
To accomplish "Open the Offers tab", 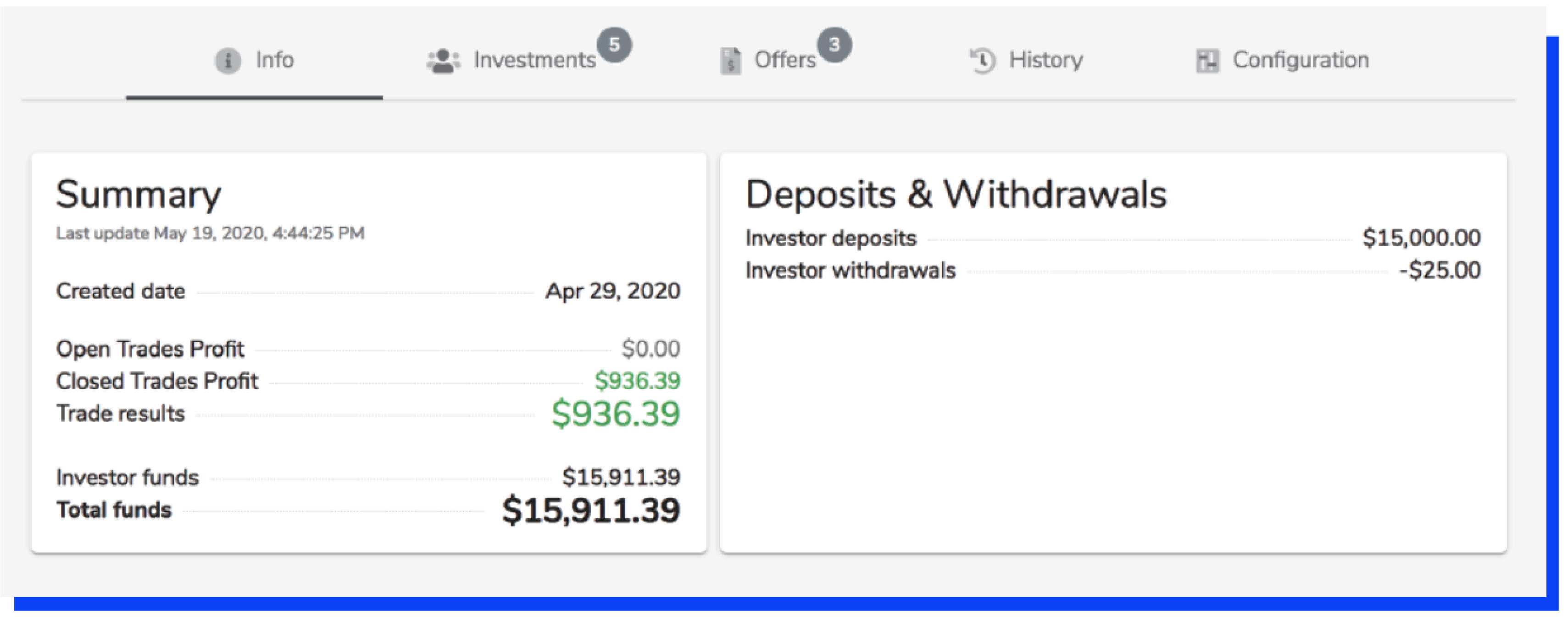I will (x=784, y=60).
